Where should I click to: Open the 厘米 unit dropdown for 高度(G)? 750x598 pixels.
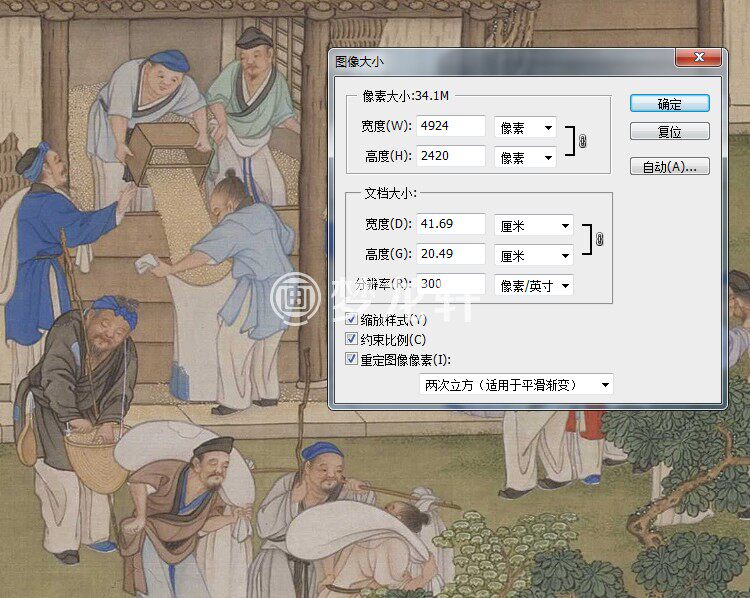533,255
